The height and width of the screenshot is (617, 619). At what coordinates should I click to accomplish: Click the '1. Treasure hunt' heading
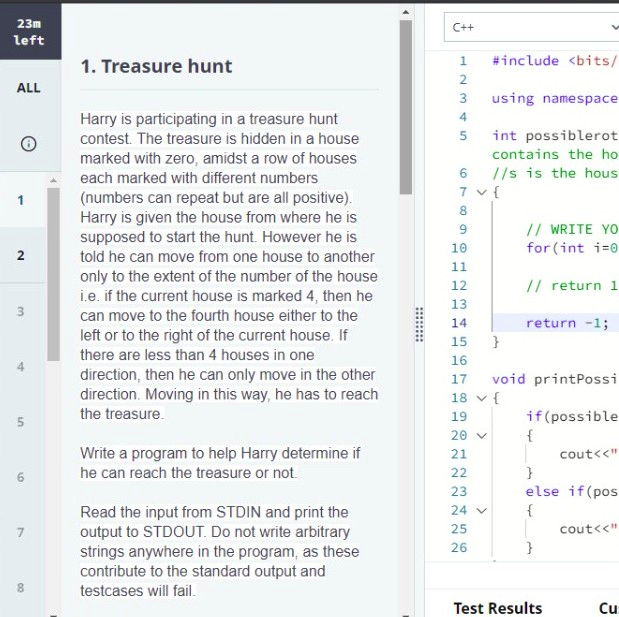point(156,66)
